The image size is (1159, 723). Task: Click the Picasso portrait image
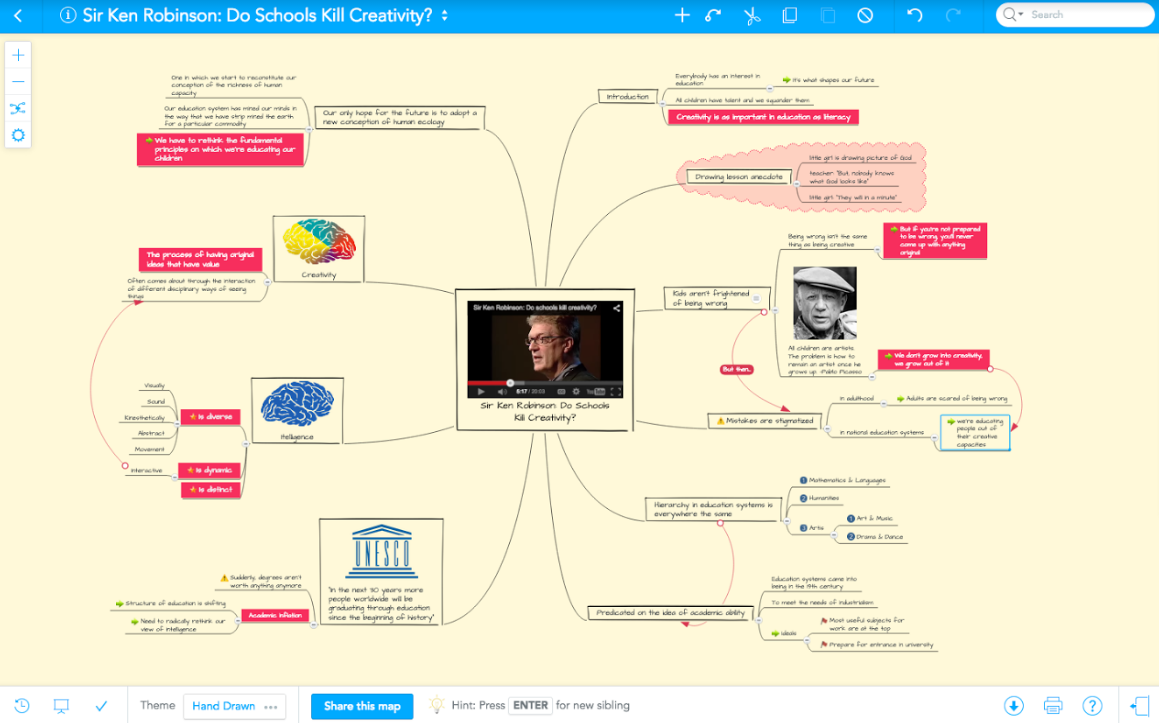tap(824, 303)
